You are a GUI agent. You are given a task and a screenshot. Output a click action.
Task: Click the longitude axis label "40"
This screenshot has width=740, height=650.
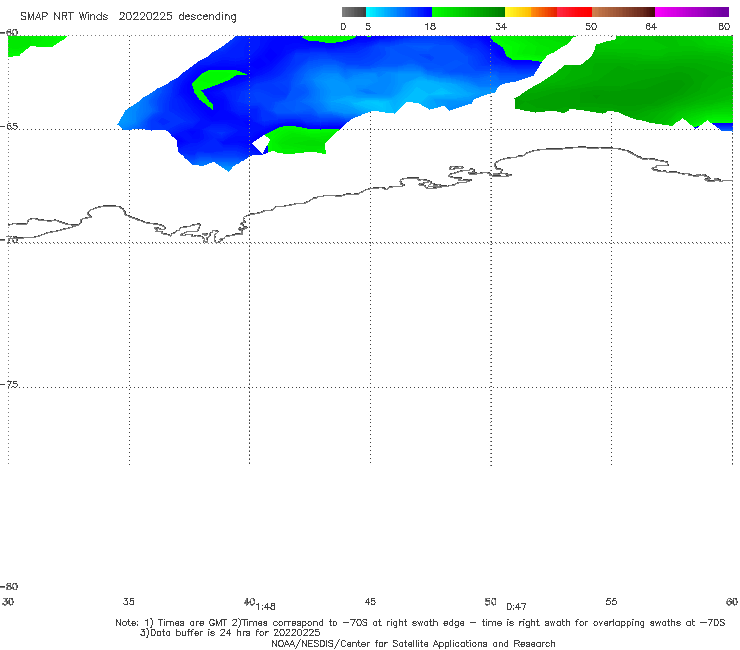coord(249,602)
